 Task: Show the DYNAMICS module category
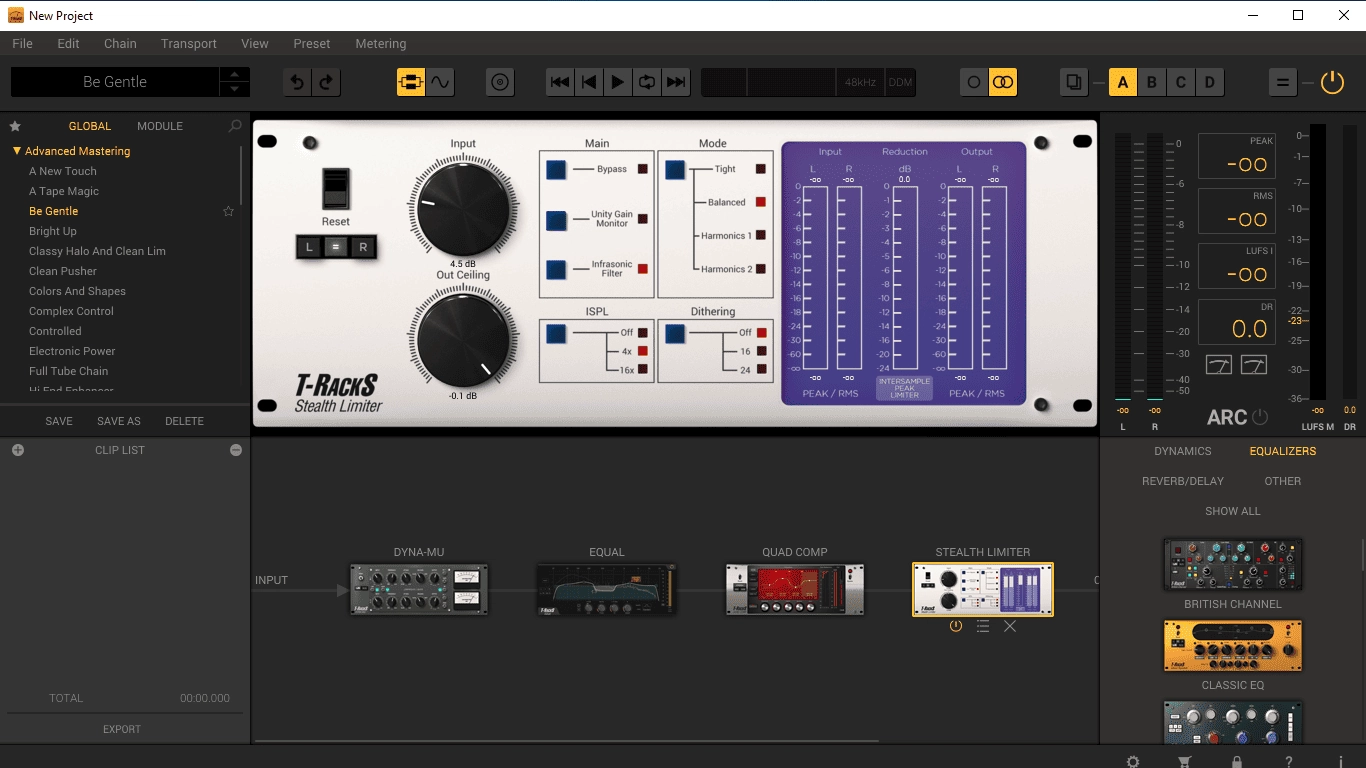pyautogui.click(x=1183, y=451)
